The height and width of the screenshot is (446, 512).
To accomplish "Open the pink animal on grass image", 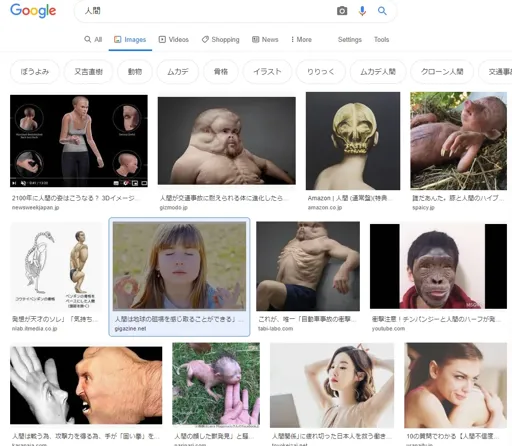I will 216,385.
